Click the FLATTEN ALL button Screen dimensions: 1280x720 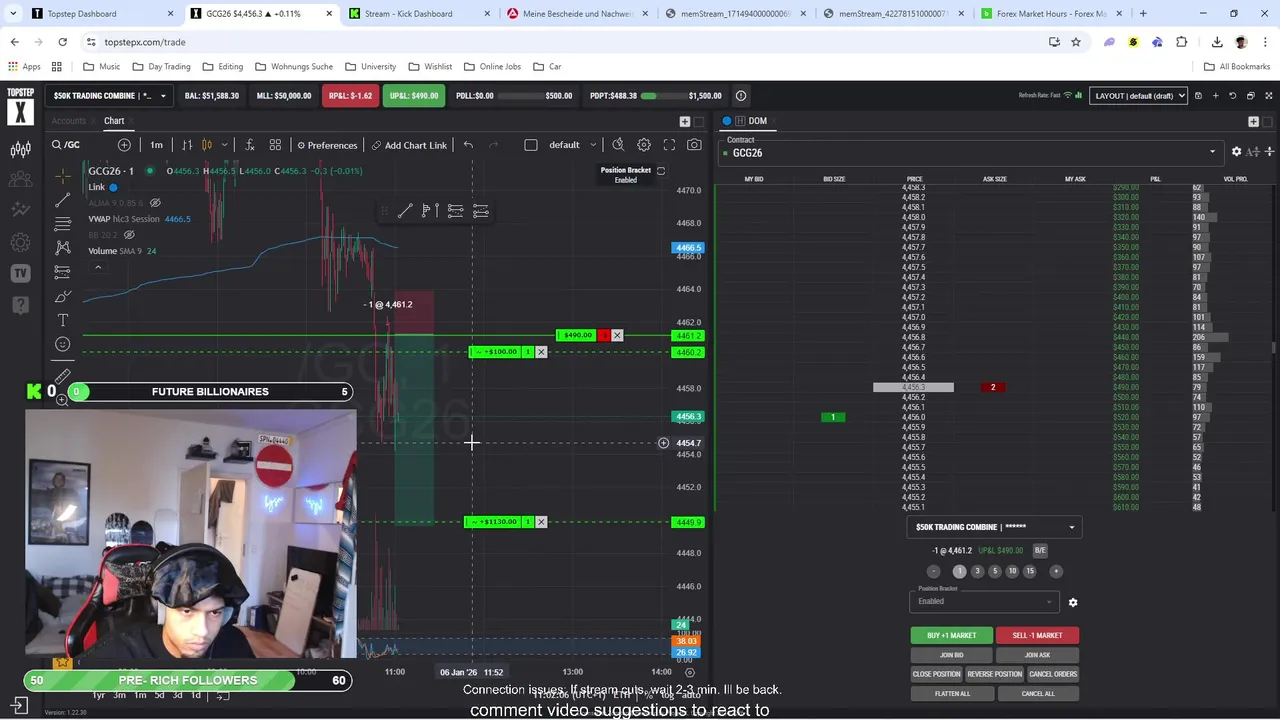952,693
